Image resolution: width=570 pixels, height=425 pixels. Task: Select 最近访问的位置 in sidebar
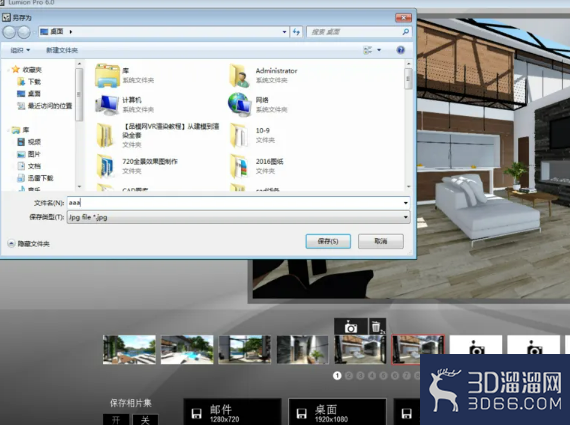[45, 106]
